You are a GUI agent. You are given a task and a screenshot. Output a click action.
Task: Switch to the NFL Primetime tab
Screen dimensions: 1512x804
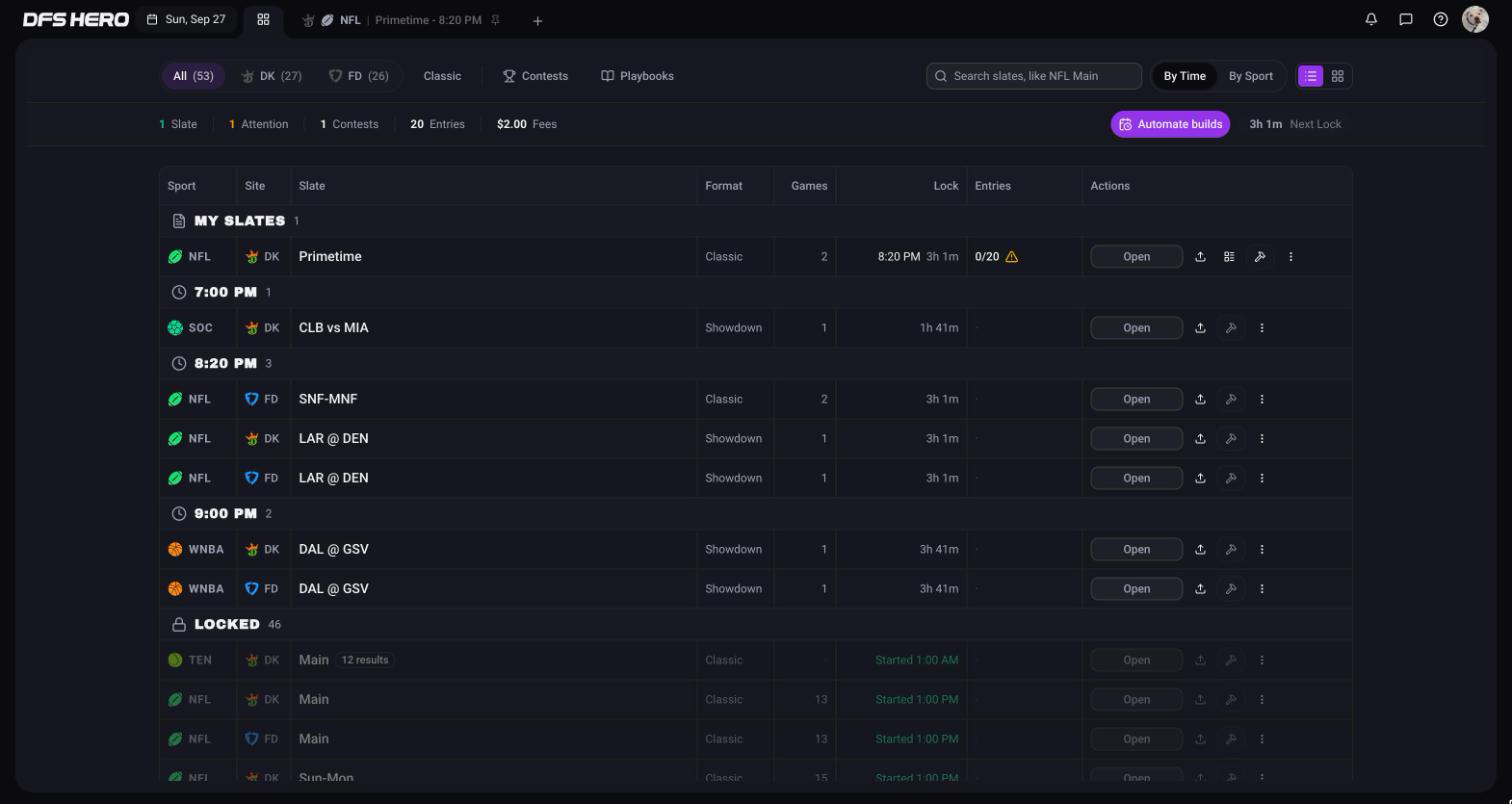pyautogui.click(x=402, y=20)
